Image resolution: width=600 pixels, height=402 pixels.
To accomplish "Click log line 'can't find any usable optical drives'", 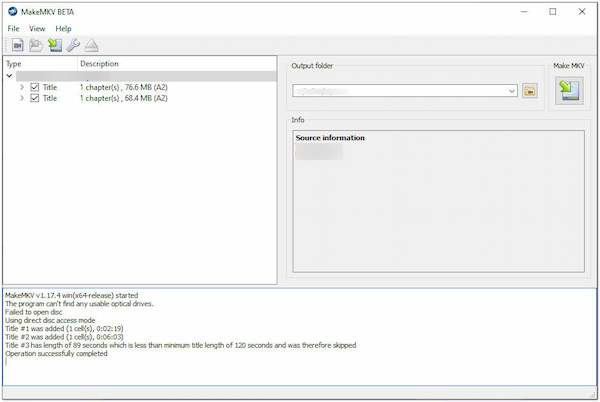I will point(79,304).
